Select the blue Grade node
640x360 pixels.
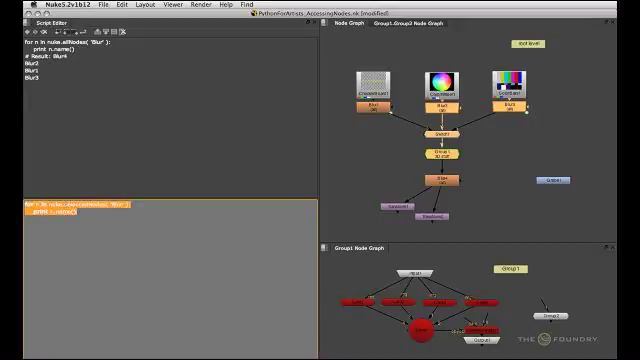pyautogui.click(x=553, y=180)
